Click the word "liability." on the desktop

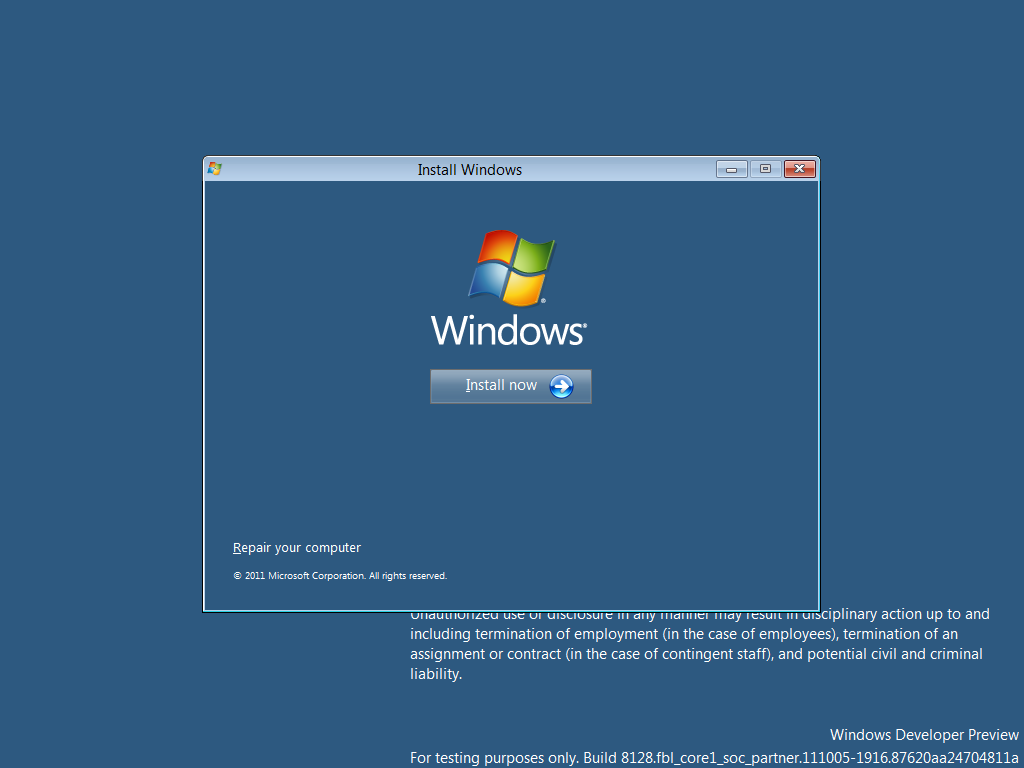[436, 674]
